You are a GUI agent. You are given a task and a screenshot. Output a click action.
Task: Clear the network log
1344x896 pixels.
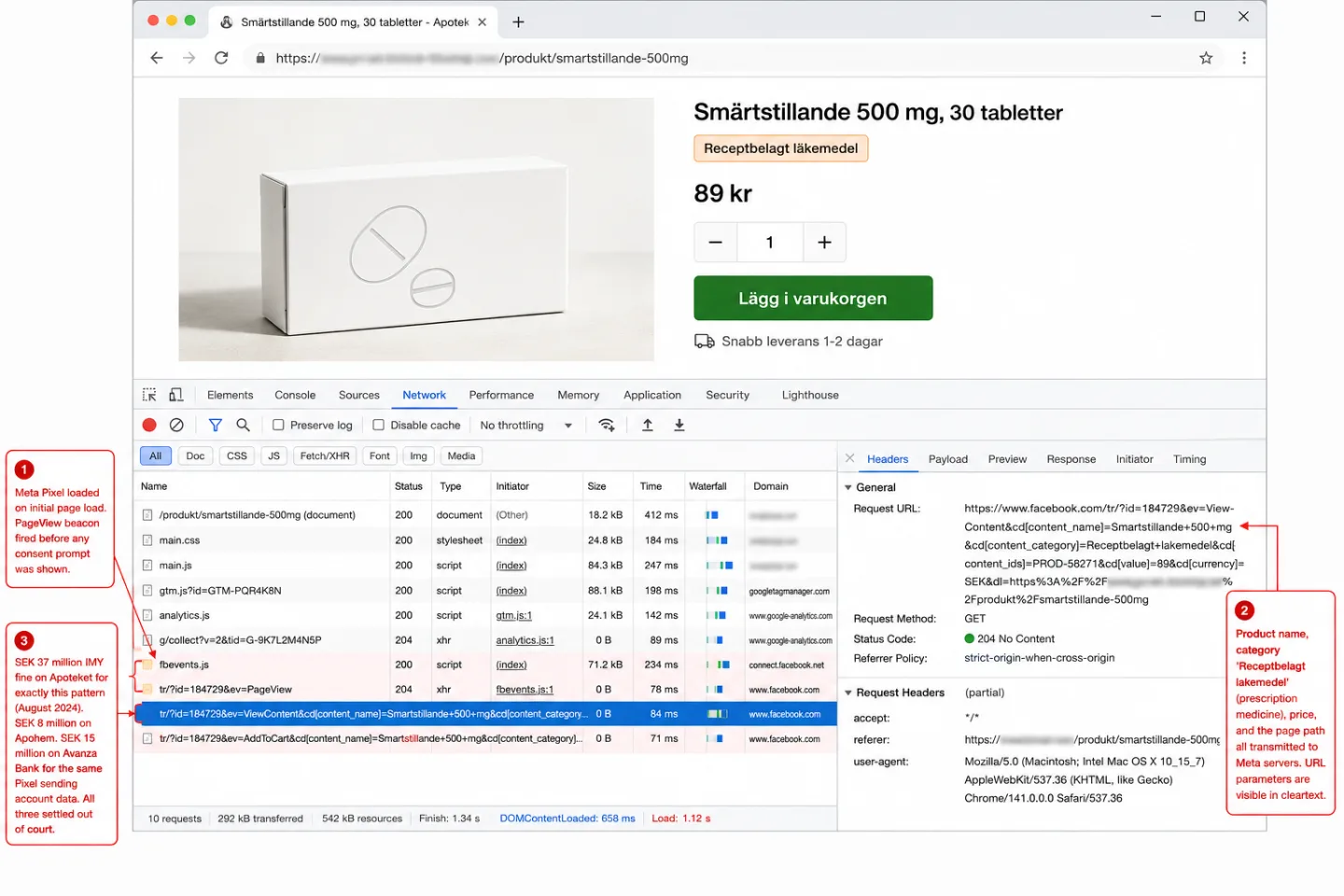pyautogui.click(x=176, y=425)
